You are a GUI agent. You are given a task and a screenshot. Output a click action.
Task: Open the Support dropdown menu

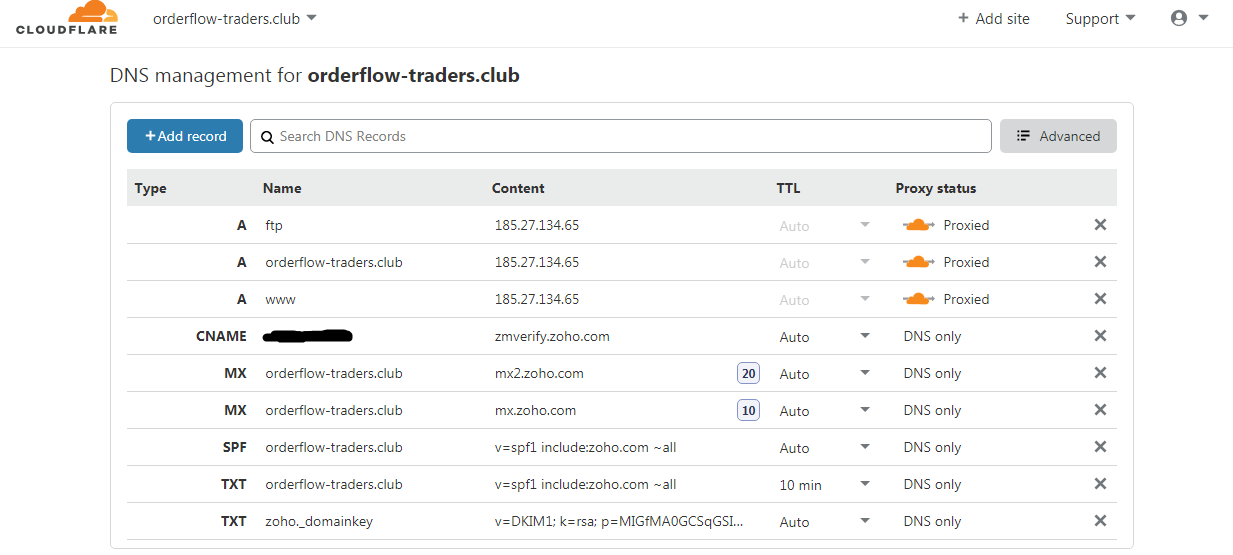(1100, 18)
